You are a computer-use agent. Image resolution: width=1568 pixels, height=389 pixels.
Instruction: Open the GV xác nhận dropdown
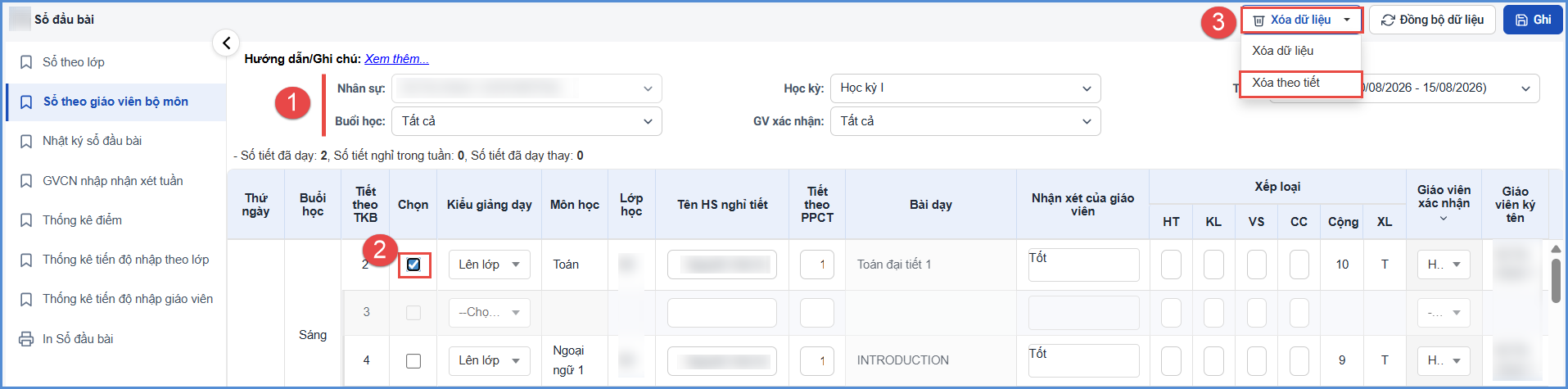coord(965,121)
